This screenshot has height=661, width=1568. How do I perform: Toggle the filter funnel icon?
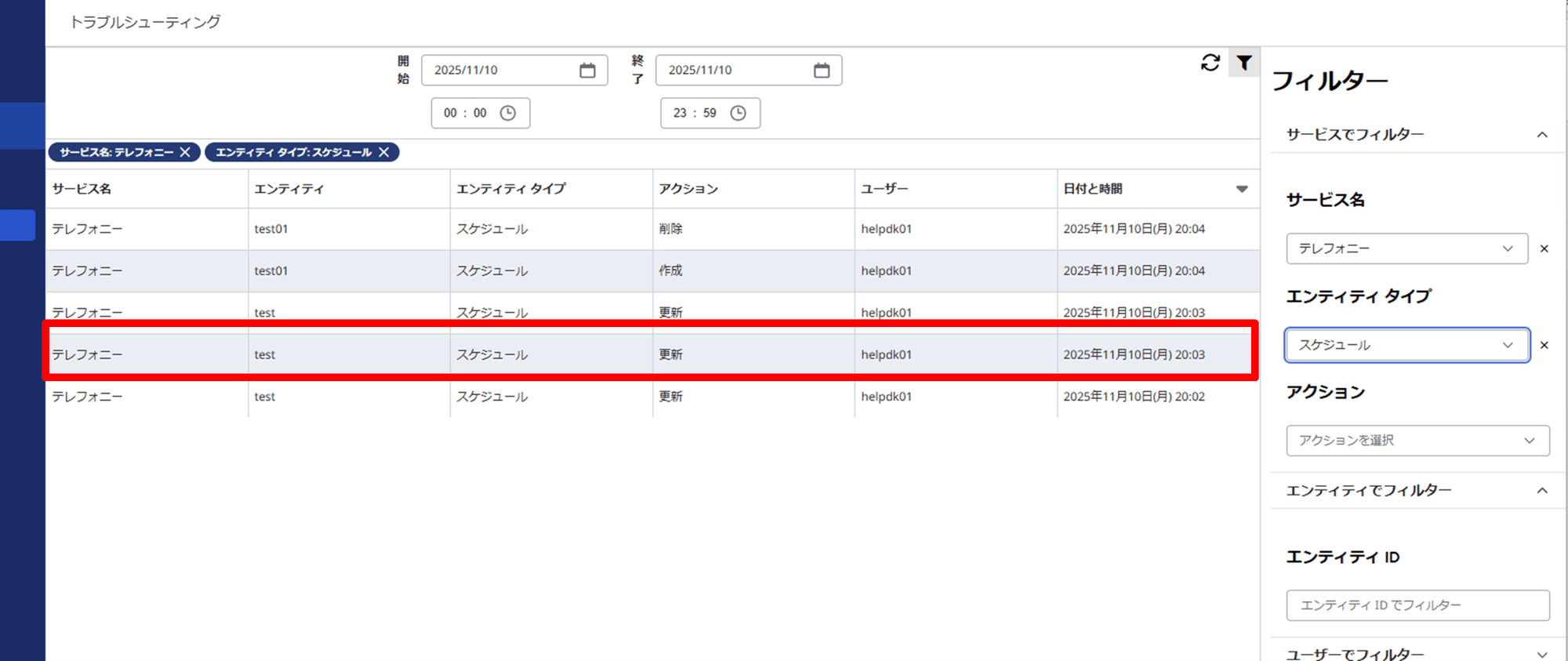coord(1244,63)
